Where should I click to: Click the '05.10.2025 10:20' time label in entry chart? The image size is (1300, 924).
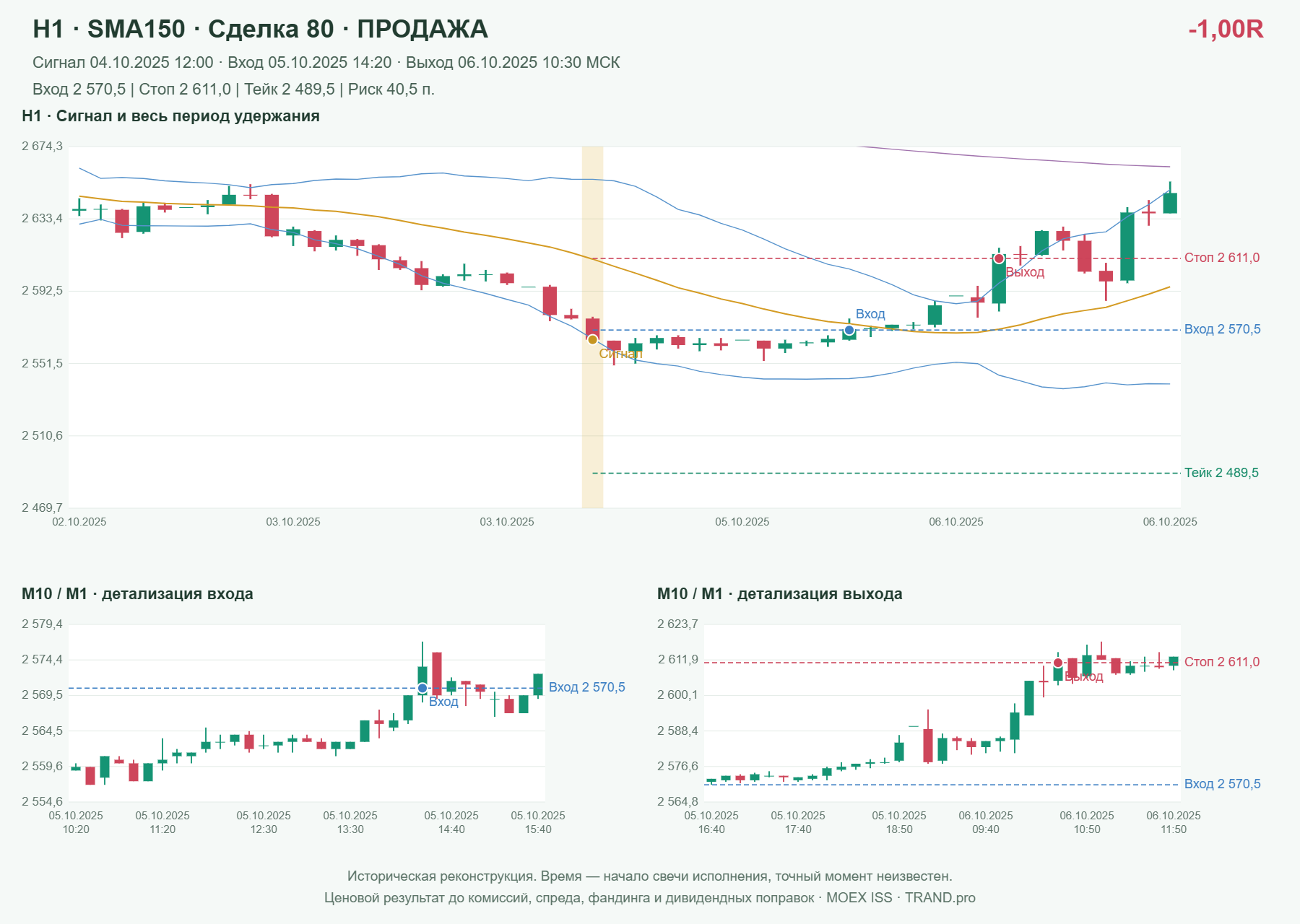coord(76,822)
